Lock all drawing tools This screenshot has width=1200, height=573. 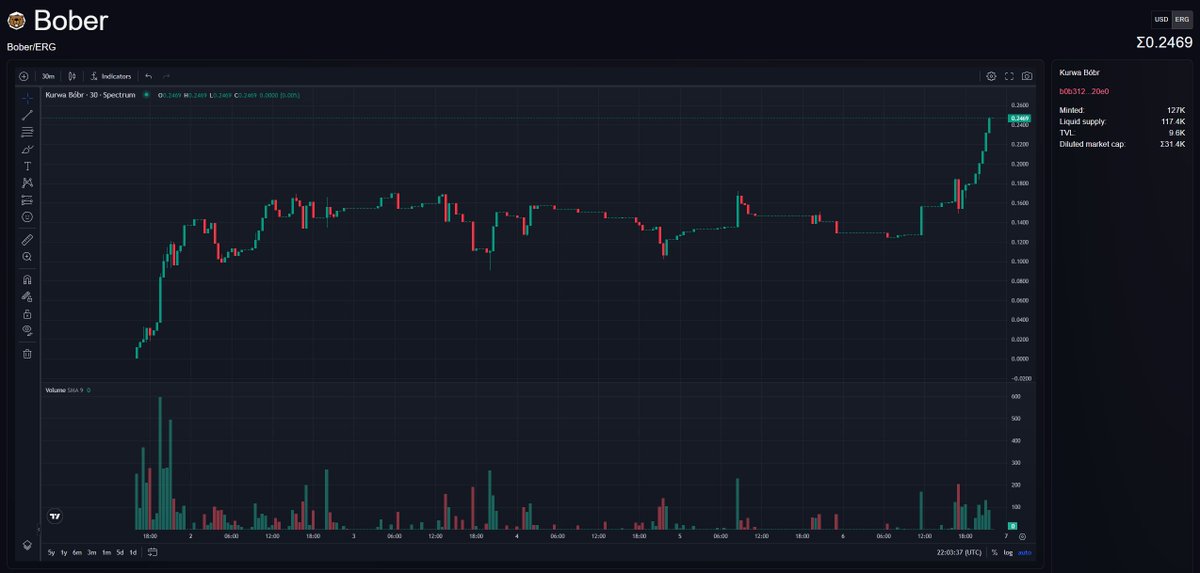[27, 314]
